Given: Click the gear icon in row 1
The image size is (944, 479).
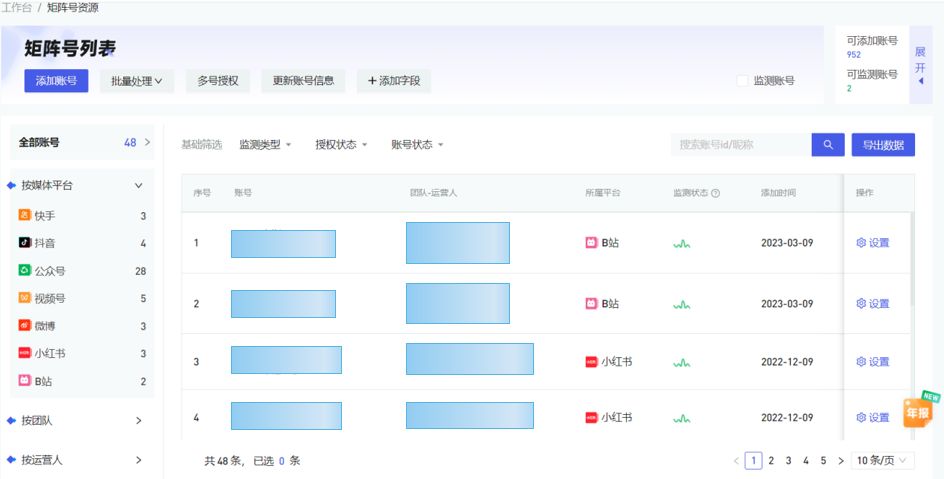Looking at the screenshot, I should coord(861,243).
